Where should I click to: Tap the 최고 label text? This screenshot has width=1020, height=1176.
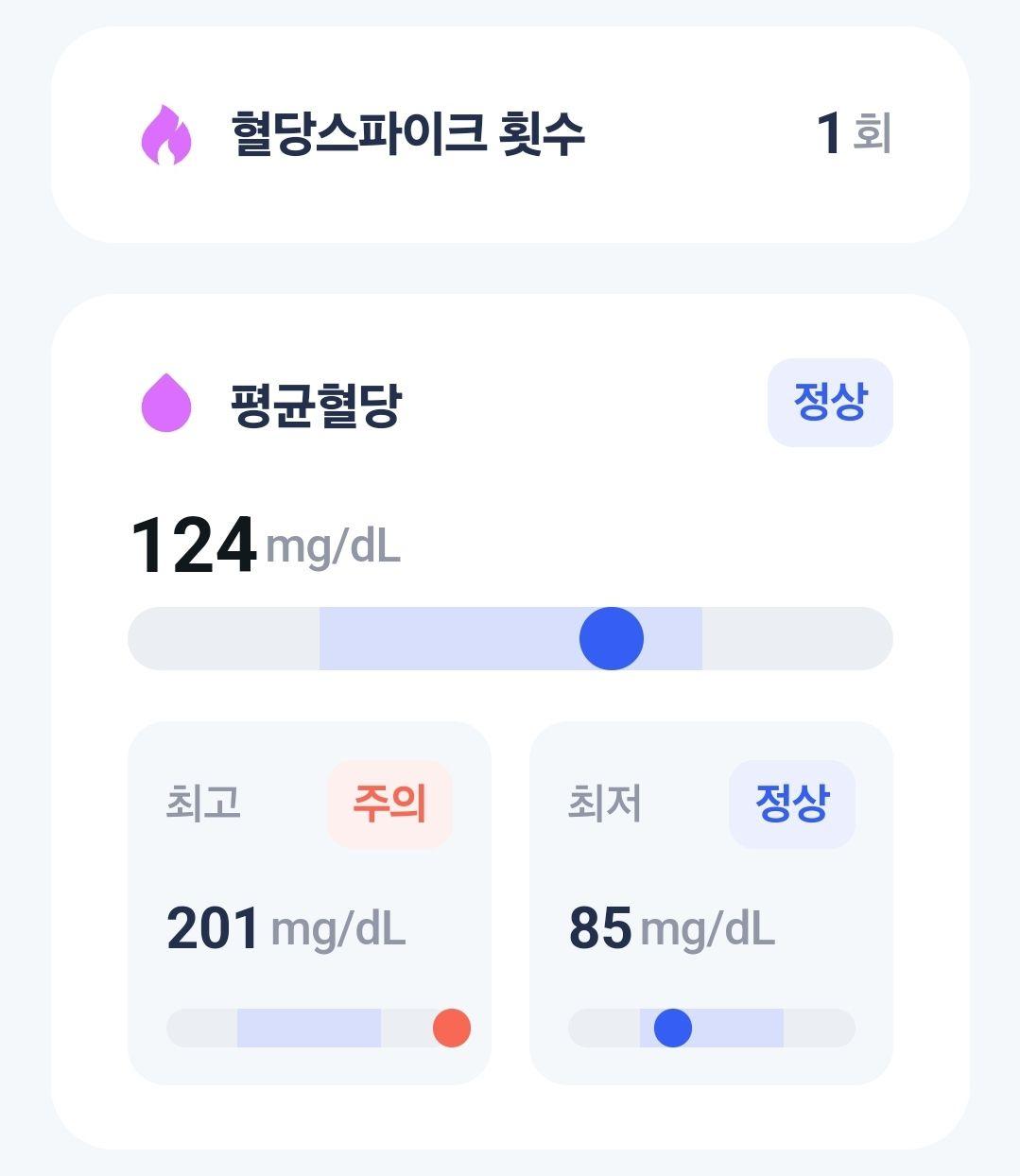pyautogui.click(x=203, y=804)
